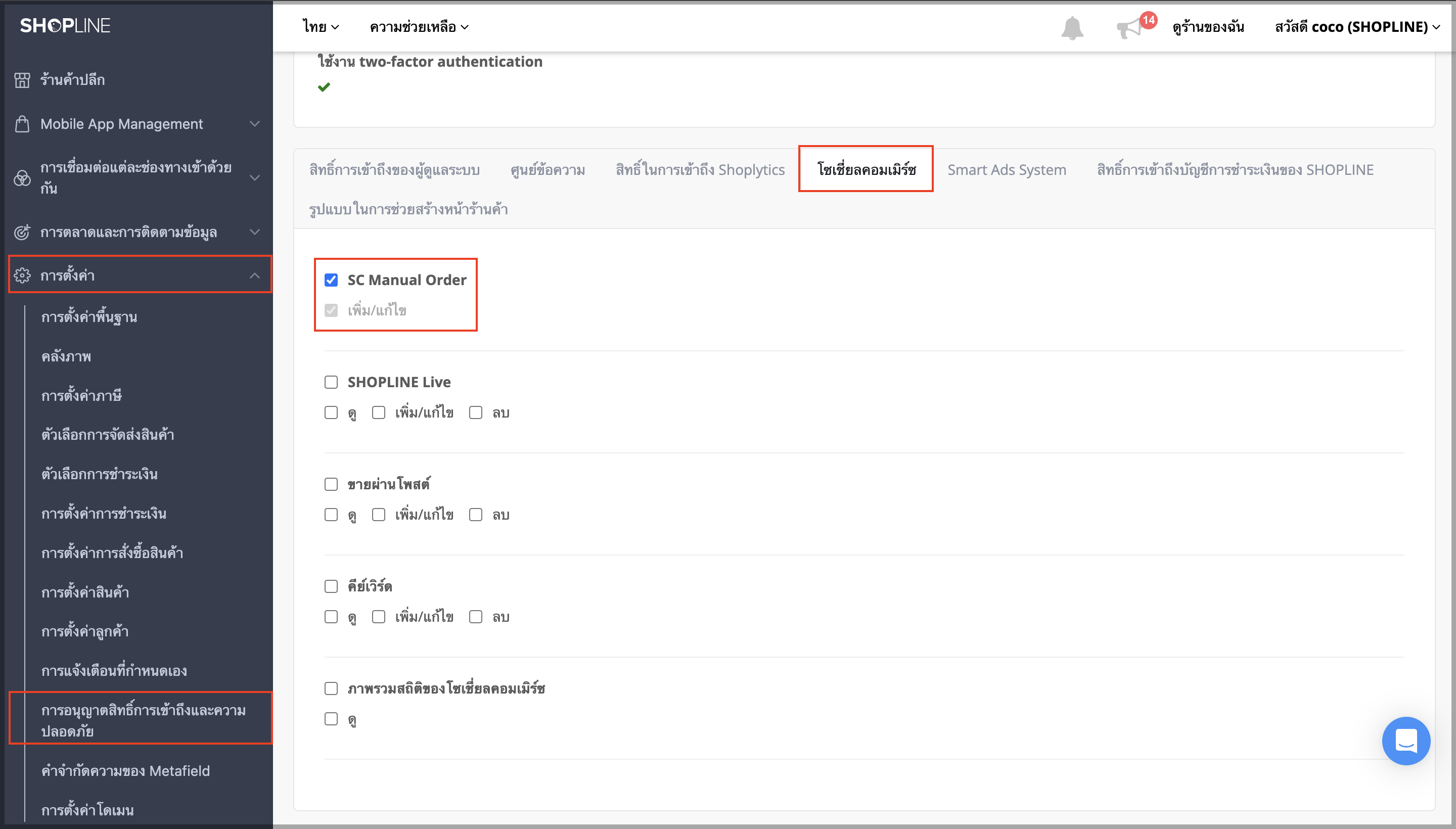Image resolution: width=1456 pixels, height=829 pixels.
Task: Uncheck the SC Manual Order checkbox
Action: 331,280
